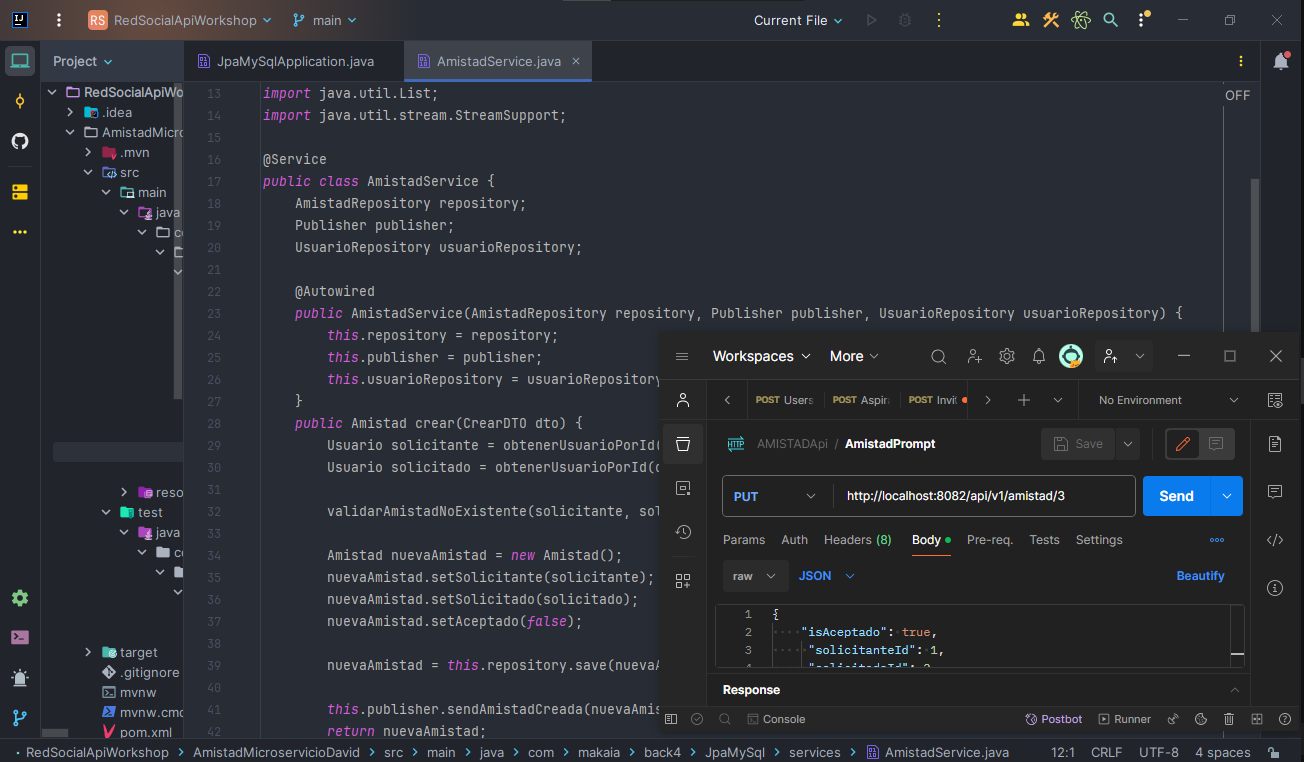
Task: Expand the .mvn folder in Project tree
Action: (x=88, y=152)
